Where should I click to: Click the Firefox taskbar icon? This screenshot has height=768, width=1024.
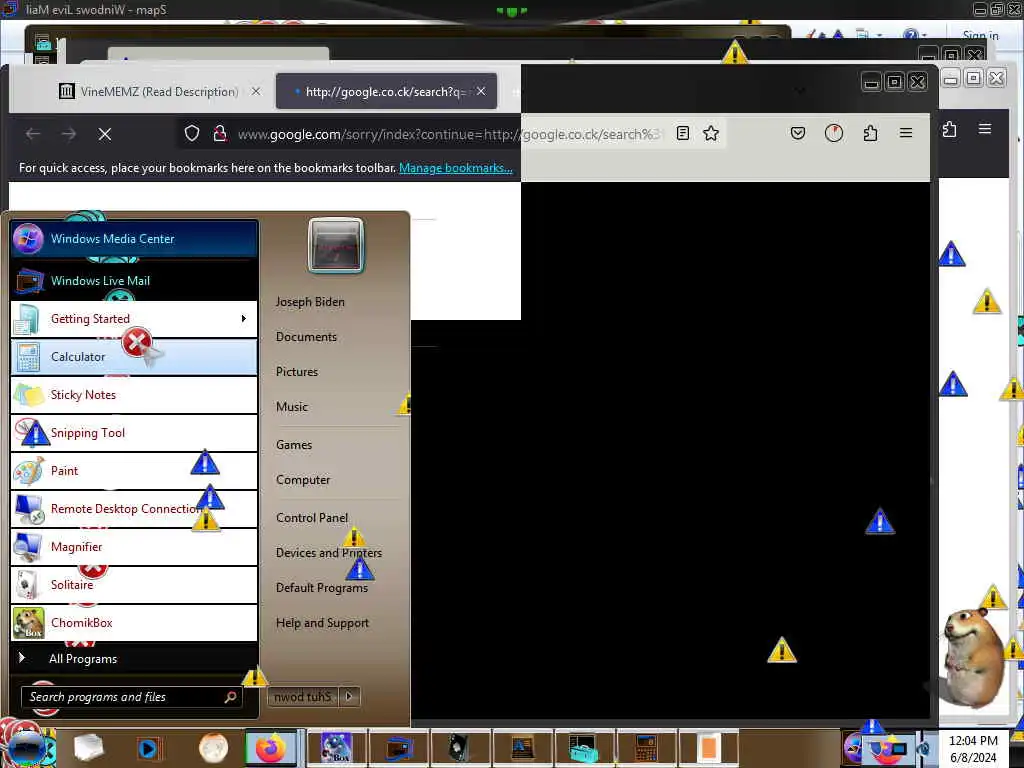point(270,748)
